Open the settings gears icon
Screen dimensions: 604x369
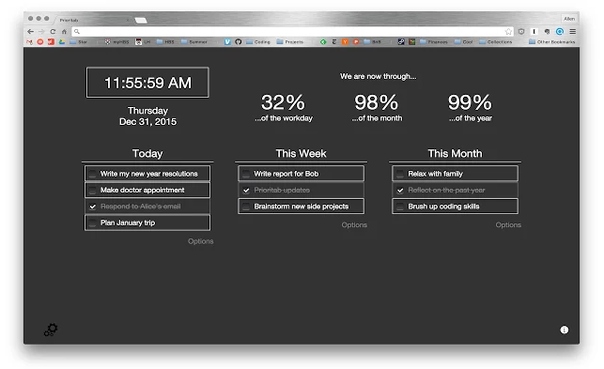point(50,330)
